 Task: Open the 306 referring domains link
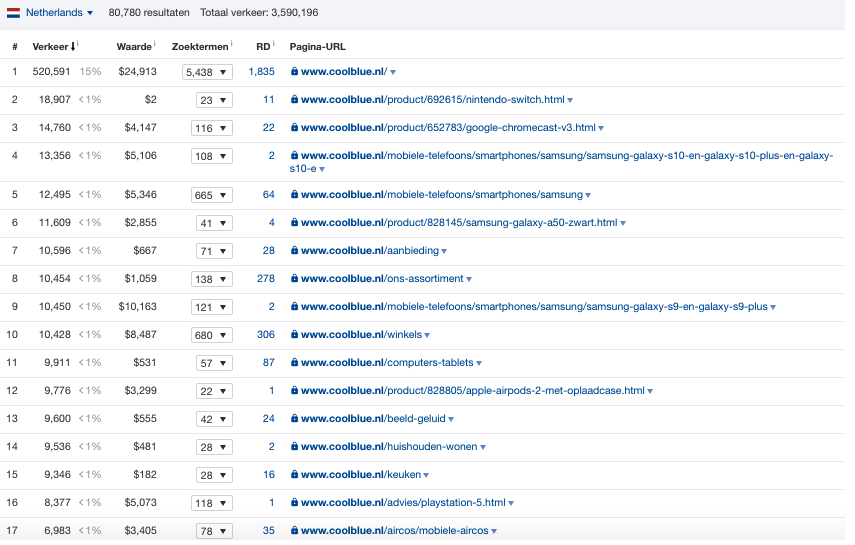point(266,334)
